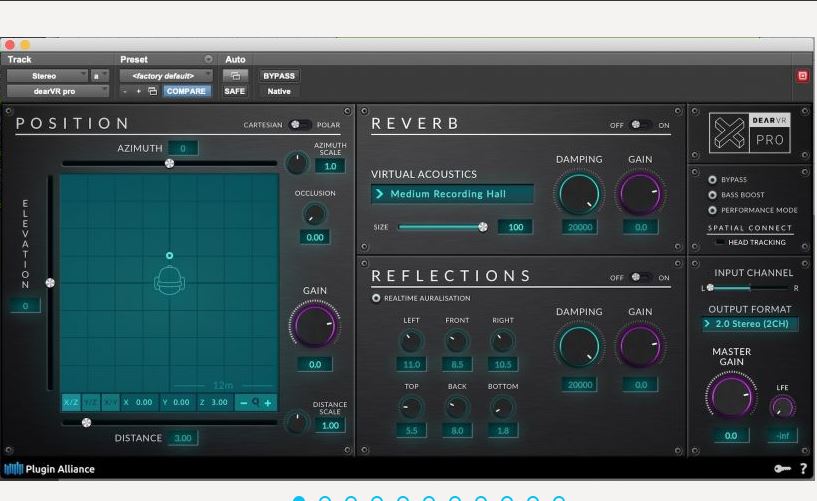Click the Master Gain knob
This screenshot has height=501, width=817.
click(x=731, y=395)
